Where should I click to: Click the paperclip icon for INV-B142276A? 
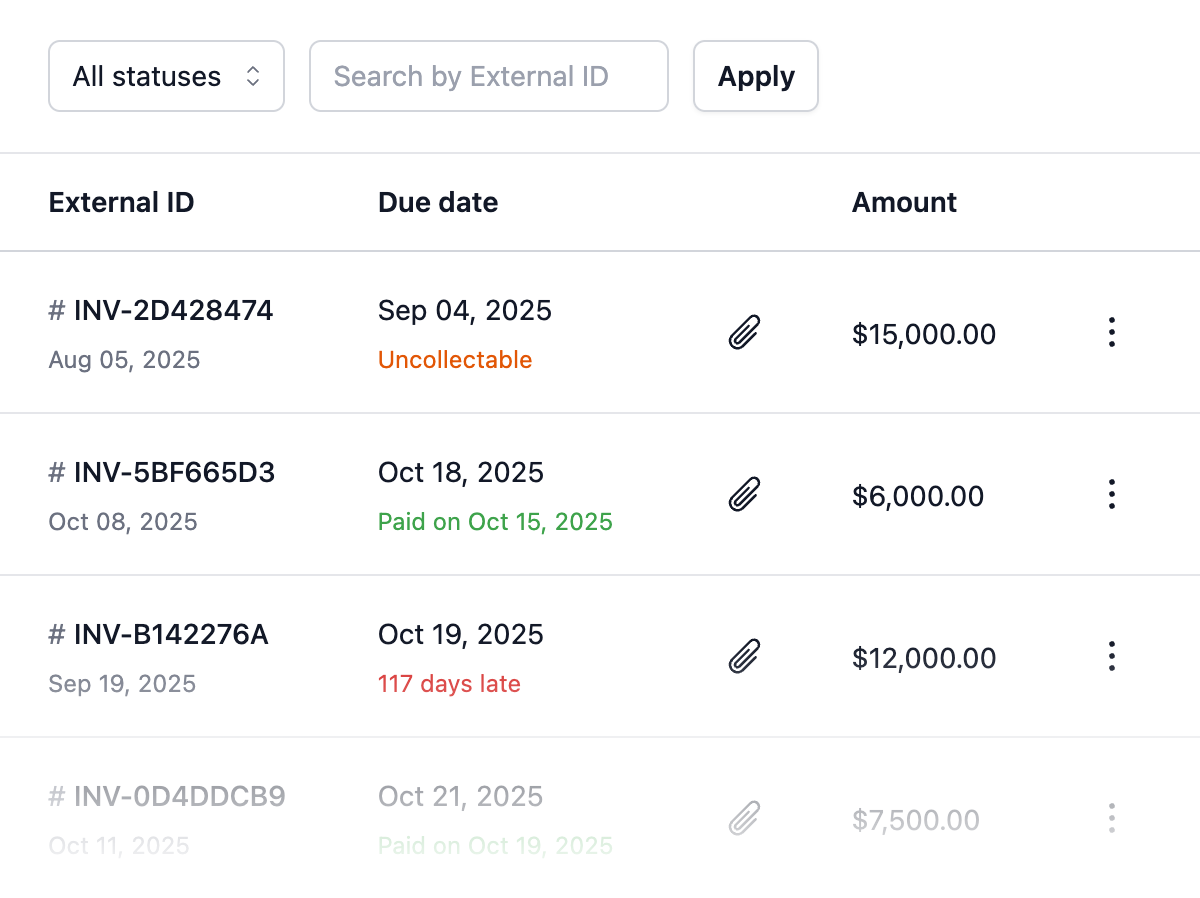point(744,656)
